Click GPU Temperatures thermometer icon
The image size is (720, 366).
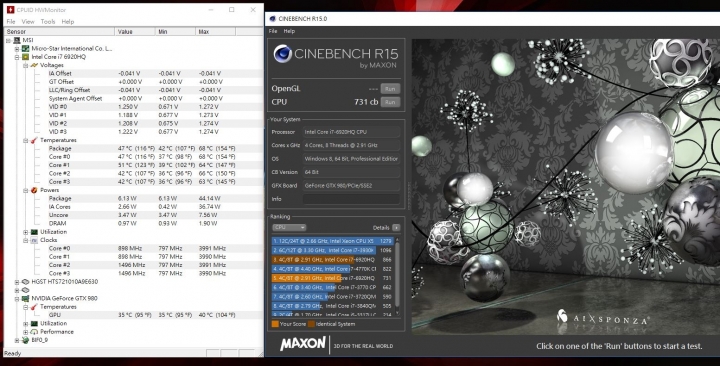pos(34,307)
